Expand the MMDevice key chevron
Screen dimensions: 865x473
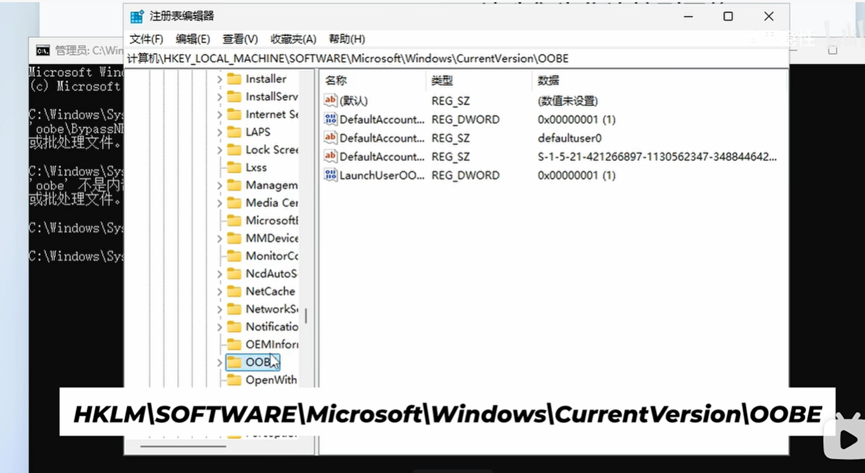pyautogui.click(x=220, y=238)
